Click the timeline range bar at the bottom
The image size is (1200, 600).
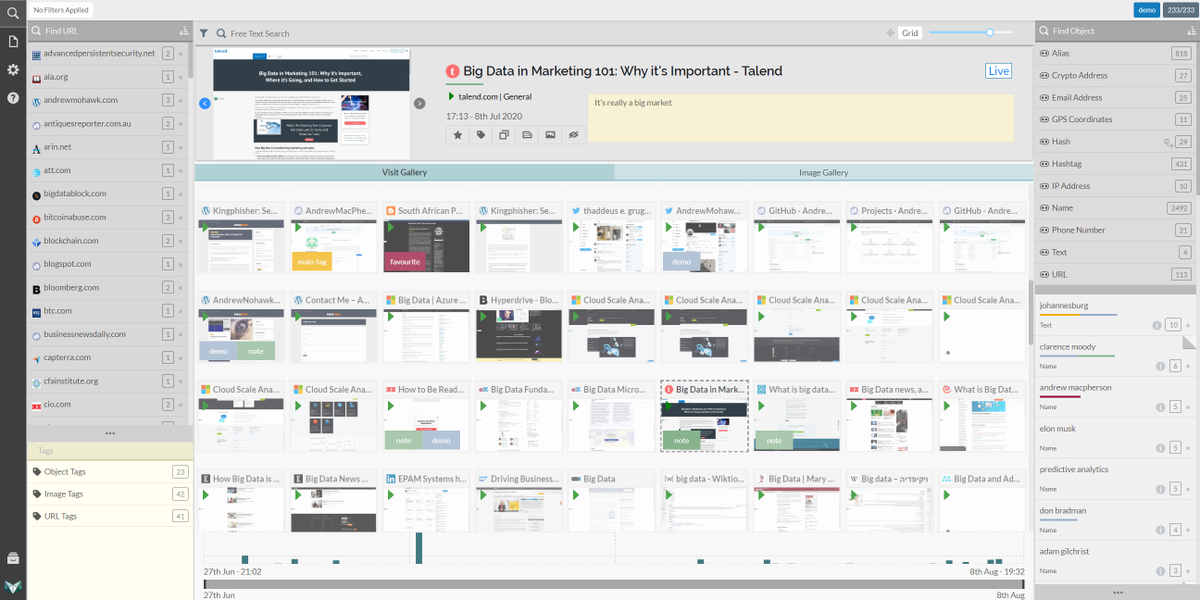pyautogui.click(x=614, y=584)
